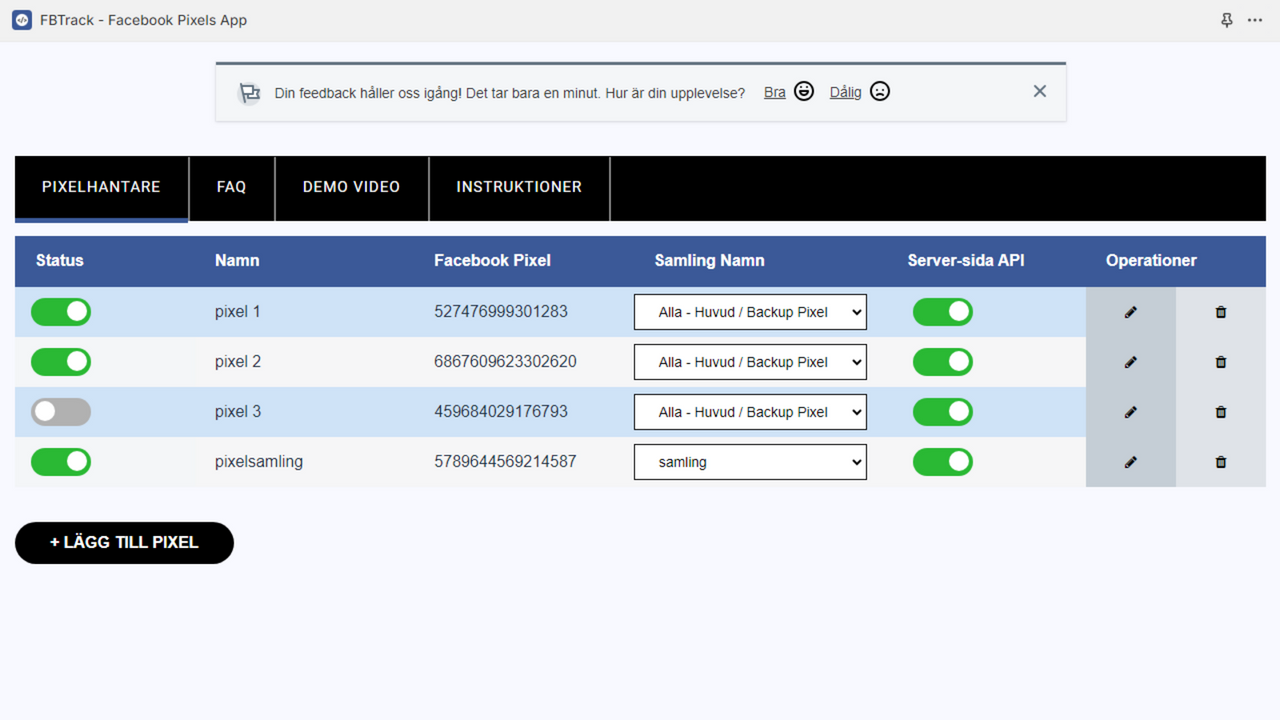The image size is (1280, 720).
Task: Turn off Server-sida API for pixel 2
Action: 943,362
